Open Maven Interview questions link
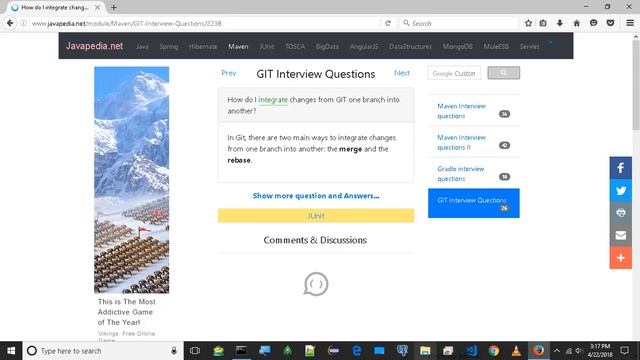The height and width of the screenshot is (360, 640). click(x=462, y=111)
